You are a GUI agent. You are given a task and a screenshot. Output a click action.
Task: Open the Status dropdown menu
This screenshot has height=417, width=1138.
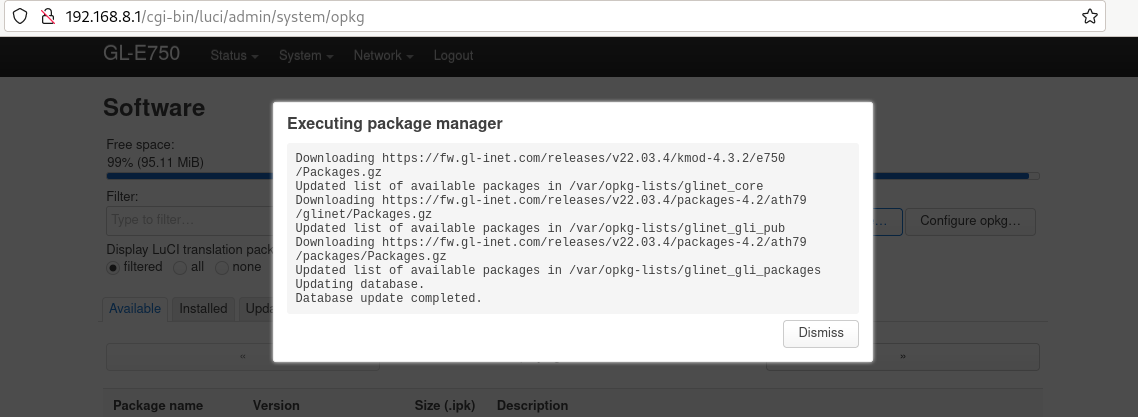234,56
